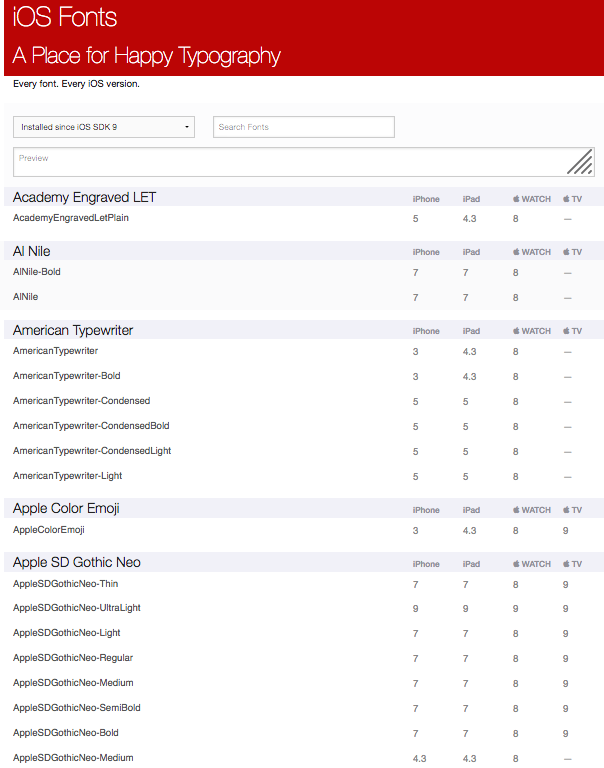The image size is (604, 768).
Task: Choose the AppleSDGothicNeo-Thin font name
Action: click(x=66, y=584)
